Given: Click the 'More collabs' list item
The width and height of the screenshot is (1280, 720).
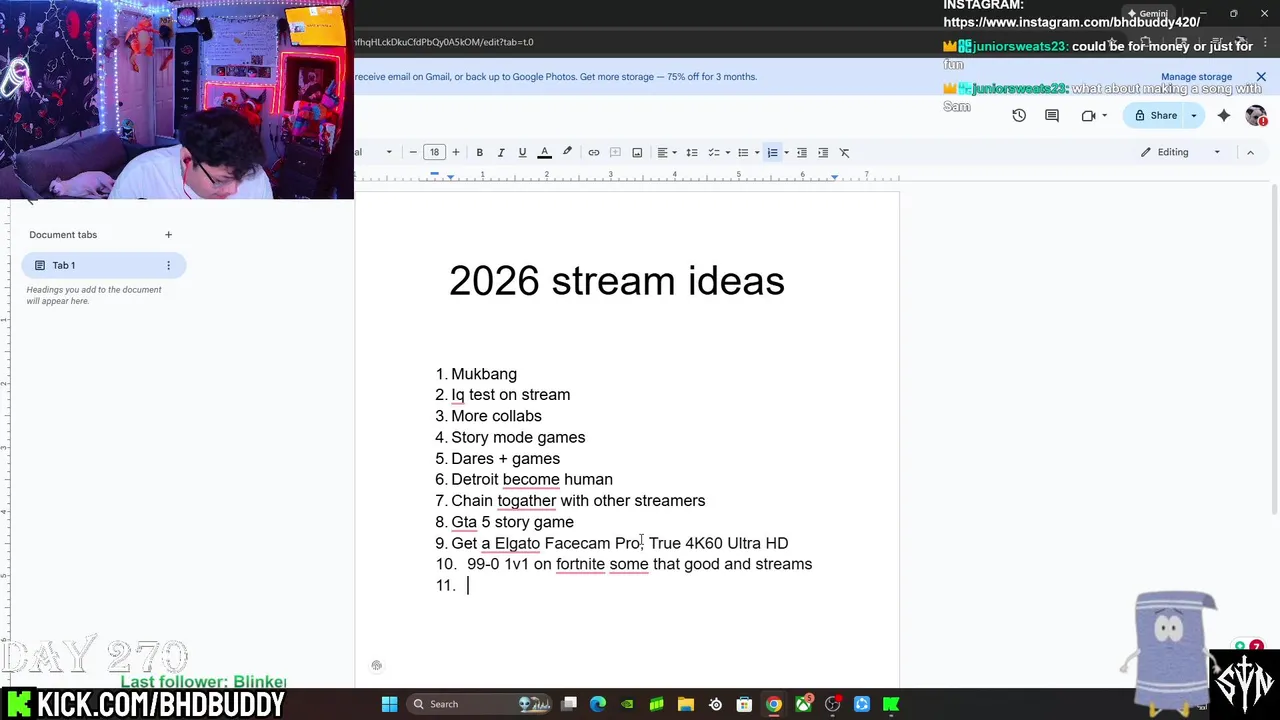Looking at the screenshot, I should pos(496,416).
